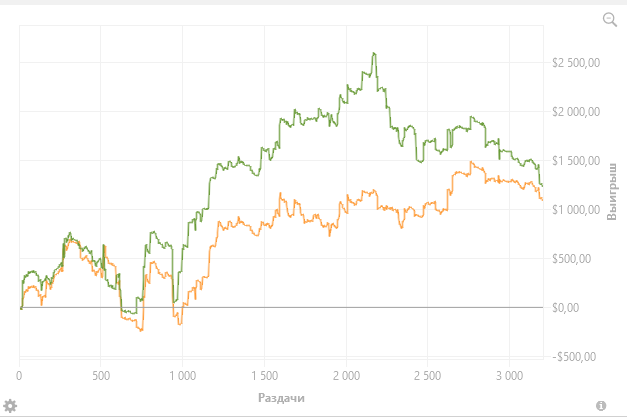Click the info icon below the chart
This screenshot has height=417, width=627.
602,405
